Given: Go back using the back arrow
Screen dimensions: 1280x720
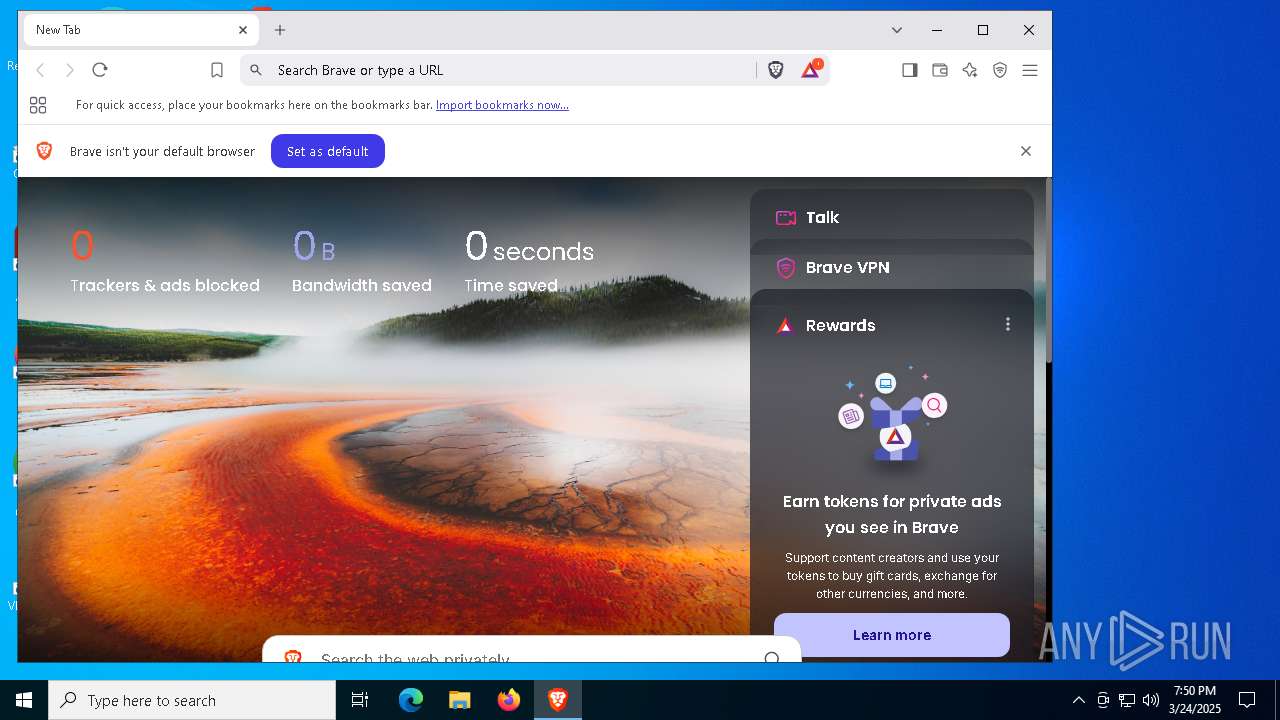Looking at the screenshot, I should (x=41, y=70).
